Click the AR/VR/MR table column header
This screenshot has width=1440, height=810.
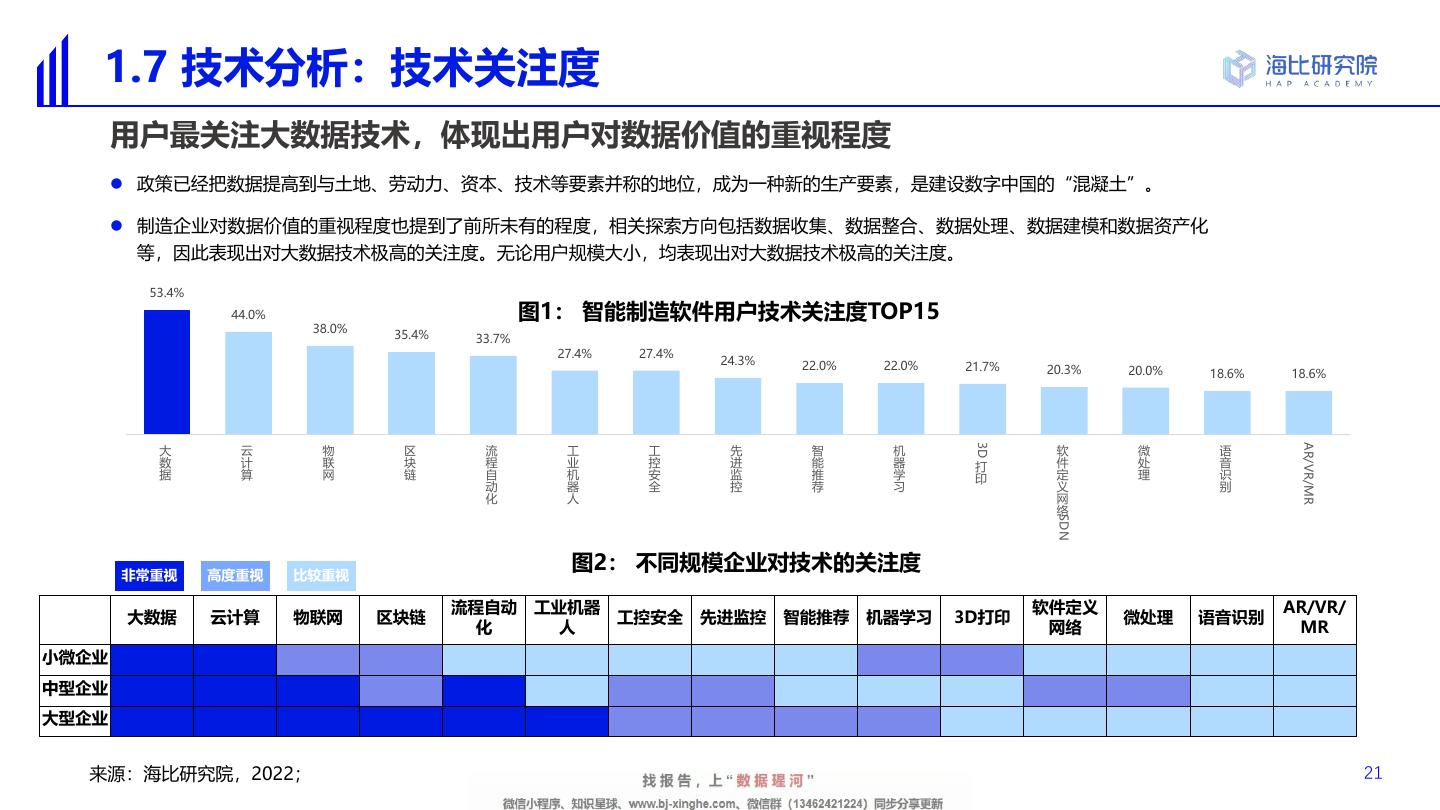coord(1315,618)
